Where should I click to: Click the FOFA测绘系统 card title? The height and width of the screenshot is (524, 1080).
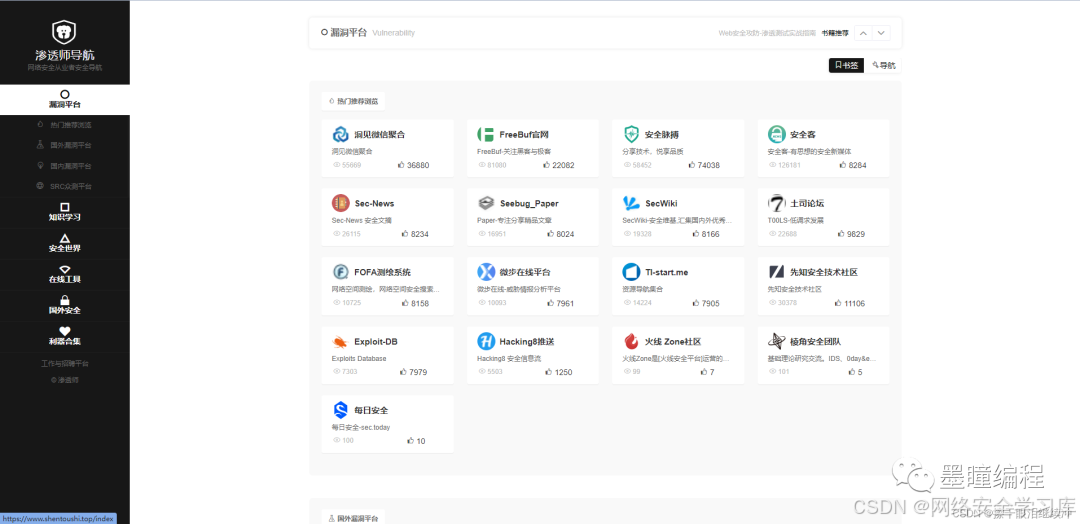[x=382, y=273]
